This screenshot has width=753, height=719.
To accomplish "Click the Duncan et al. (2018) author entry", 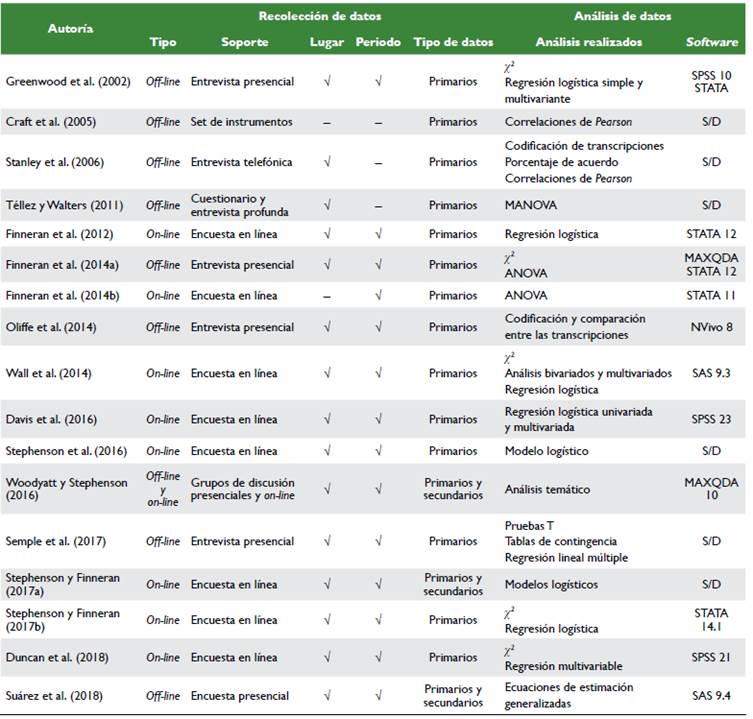I will pos(57,658).
